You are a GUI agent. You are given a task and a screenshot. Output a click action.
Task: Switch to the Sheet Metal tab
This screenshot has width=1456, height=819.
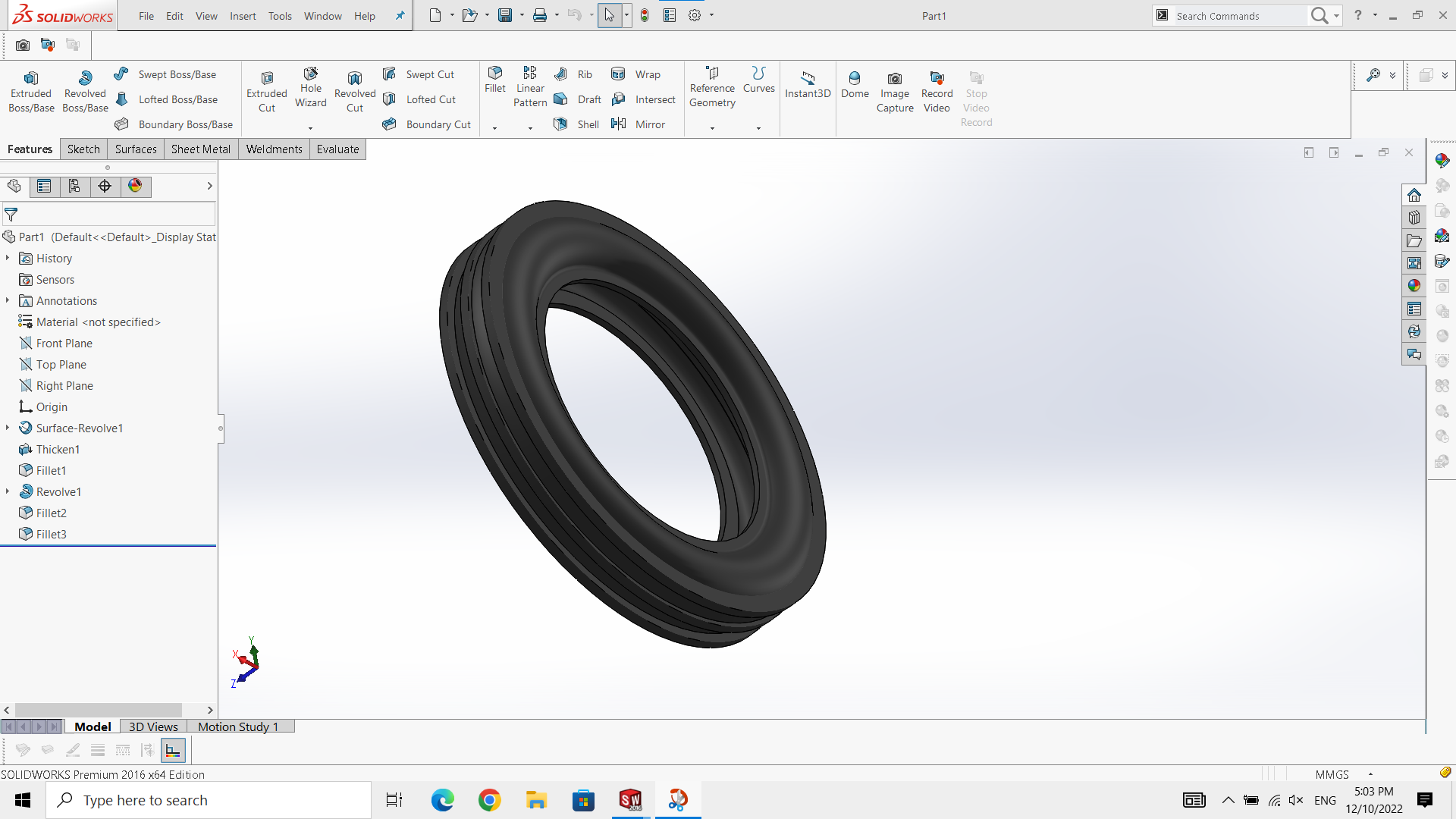tap(201, 149)
